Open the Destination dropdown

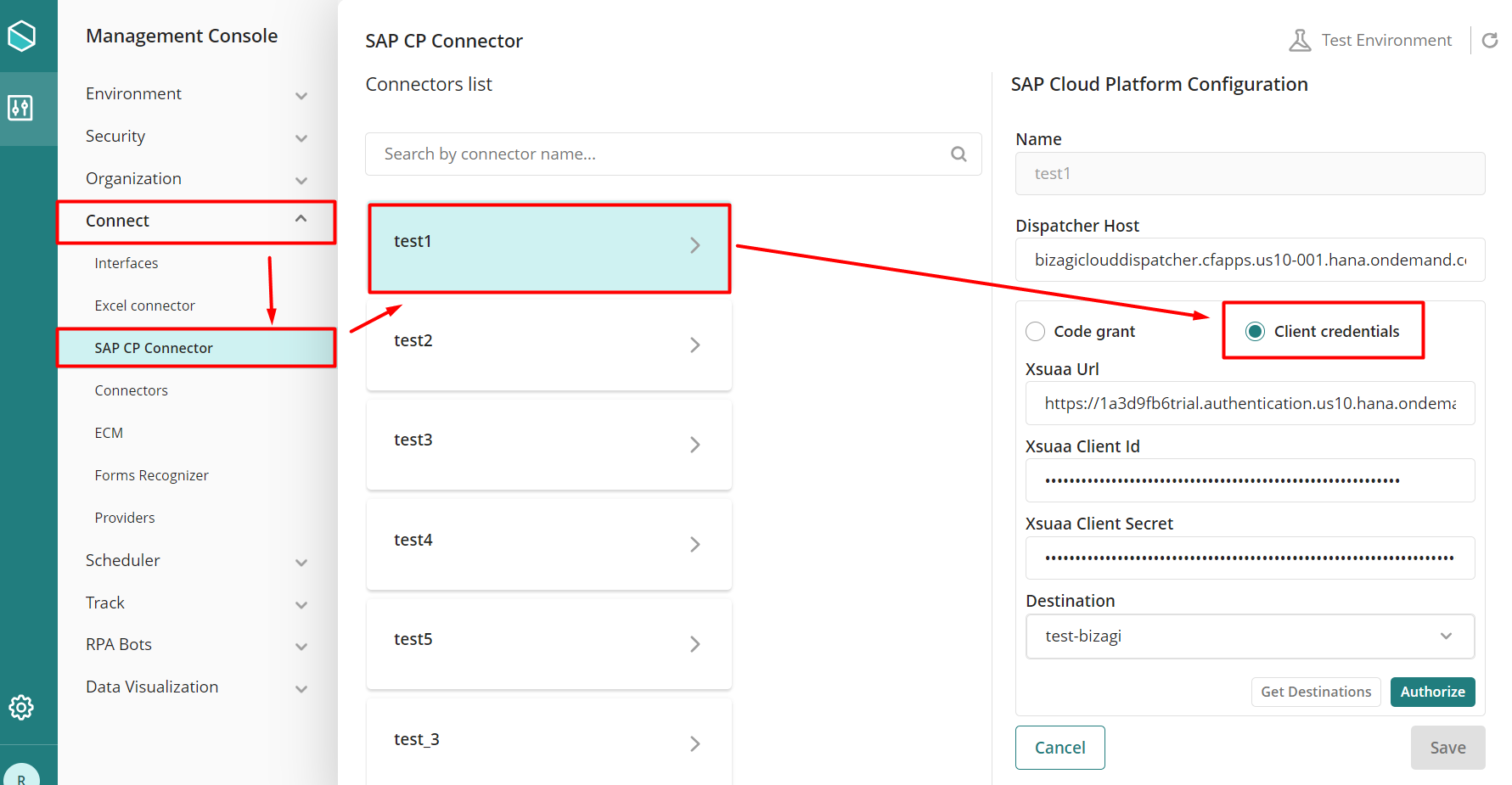tap(1250, 636)
